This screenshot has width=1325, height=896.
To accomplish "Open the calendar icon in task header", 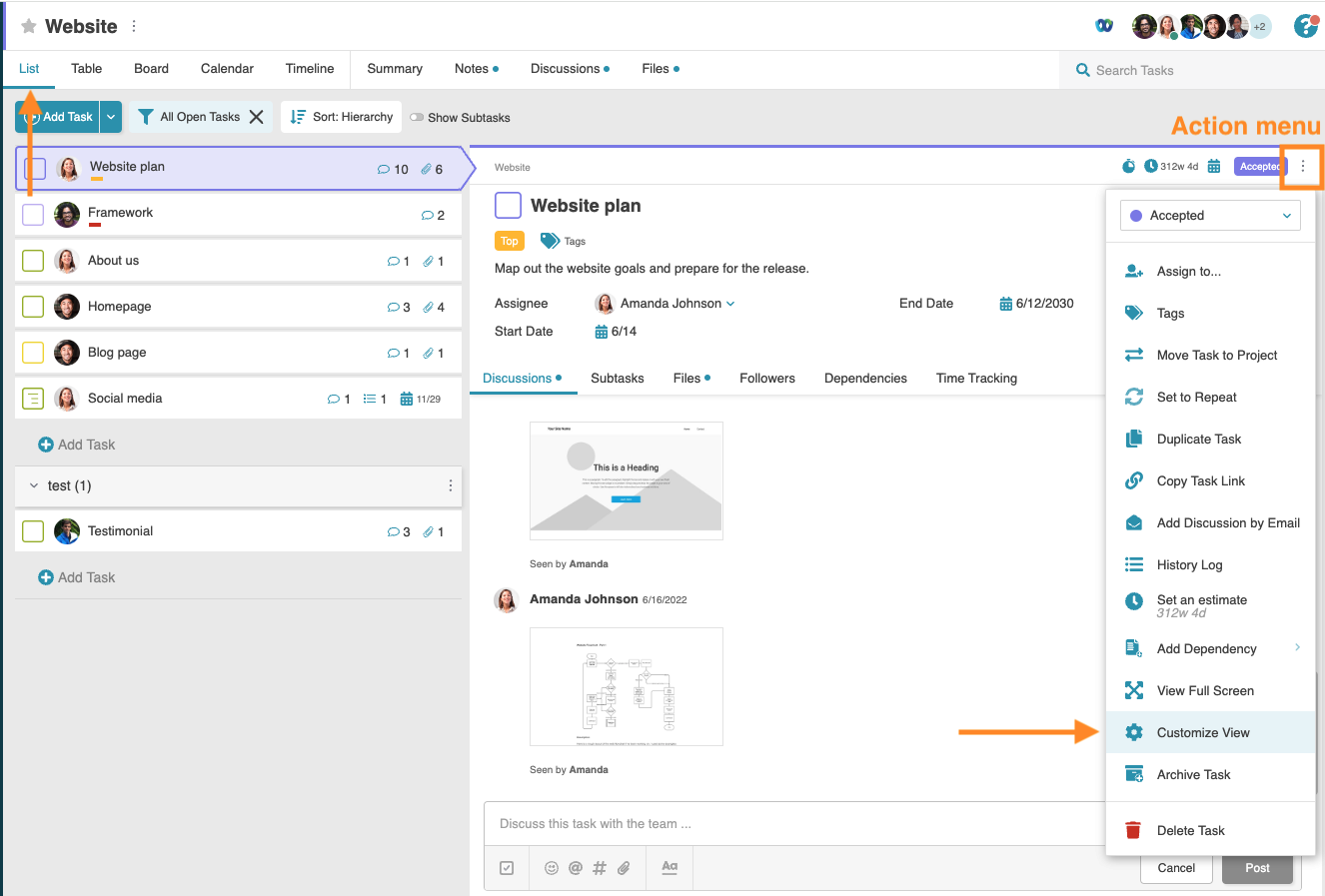I will click(x=1213, y=166).
